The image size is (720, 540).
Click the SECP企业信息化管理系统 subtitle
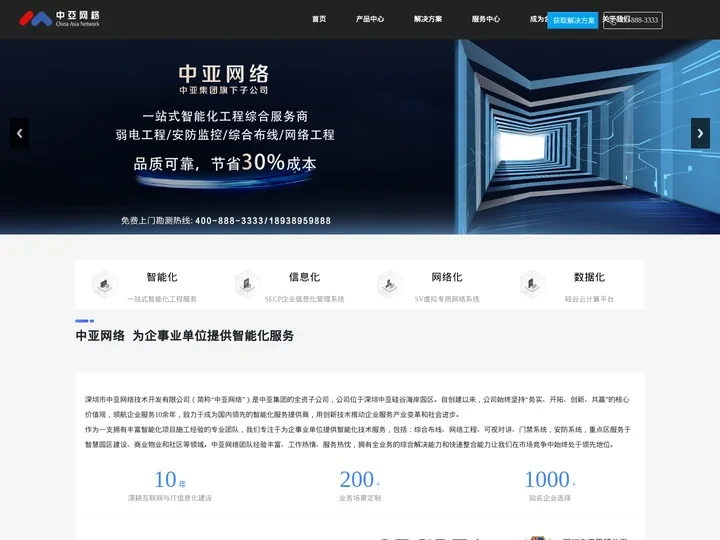(304, 299)
